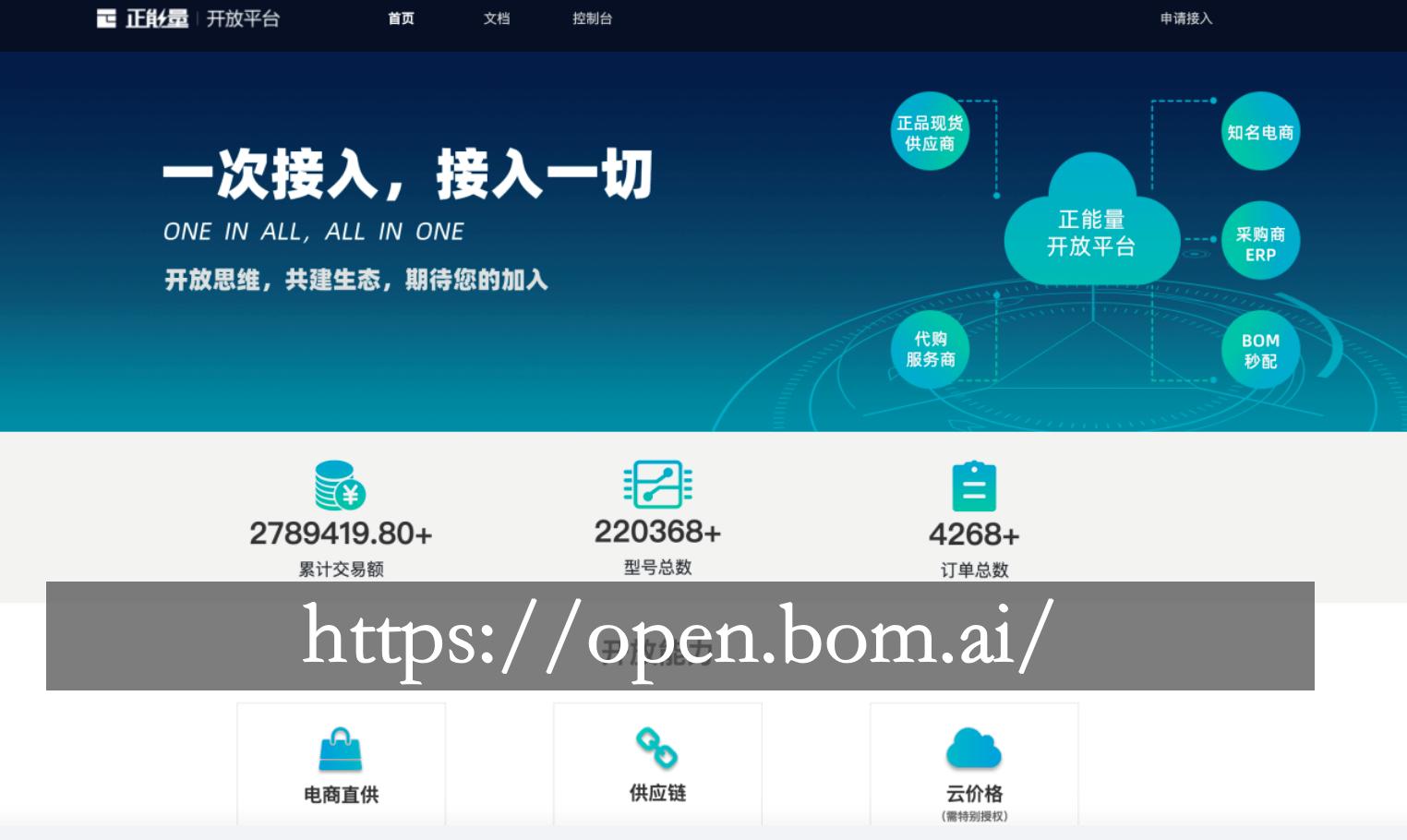Open the 控制台 navigation item

[x=592, y=18]
